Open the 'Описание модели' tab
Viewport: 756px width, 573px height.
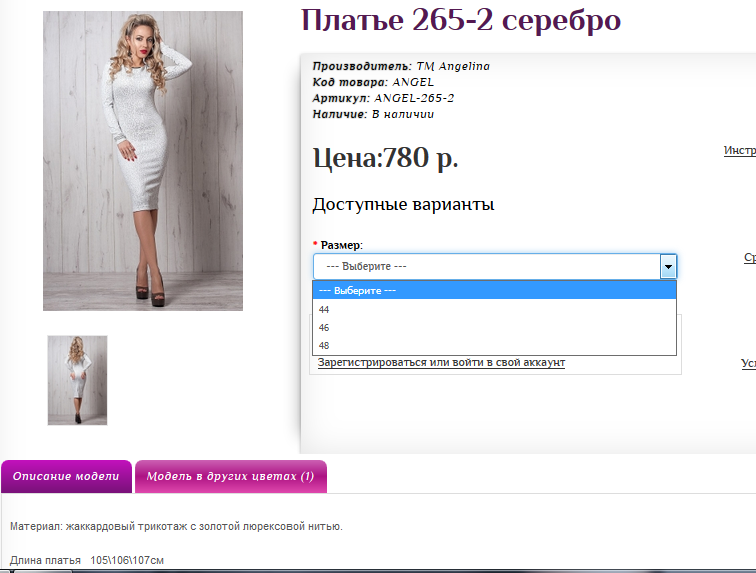point(66,477)
